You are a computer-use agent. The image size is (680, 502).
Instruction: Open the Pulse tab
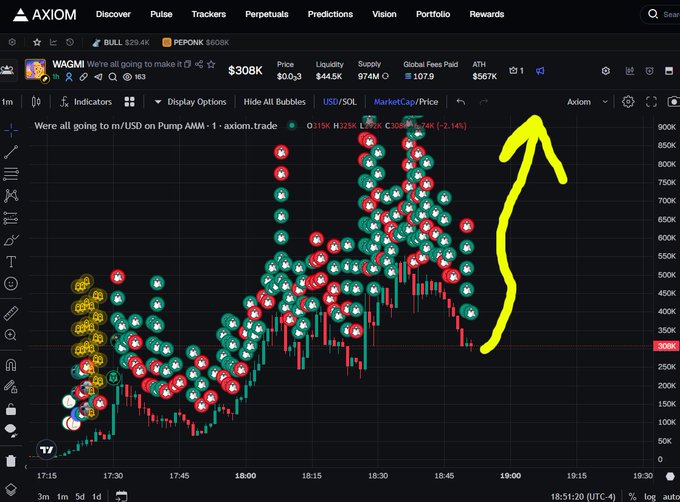pos(161,14)
